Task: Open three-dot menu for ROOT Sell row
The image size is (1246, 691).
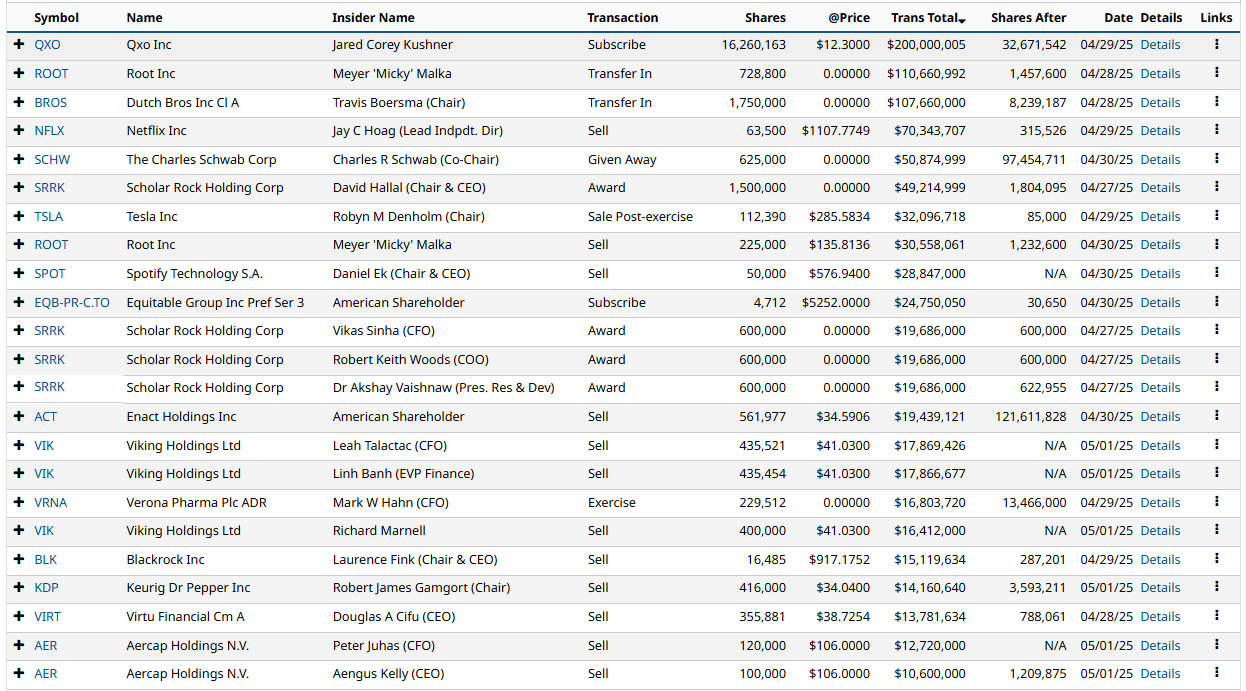Action: [1216, 244]
